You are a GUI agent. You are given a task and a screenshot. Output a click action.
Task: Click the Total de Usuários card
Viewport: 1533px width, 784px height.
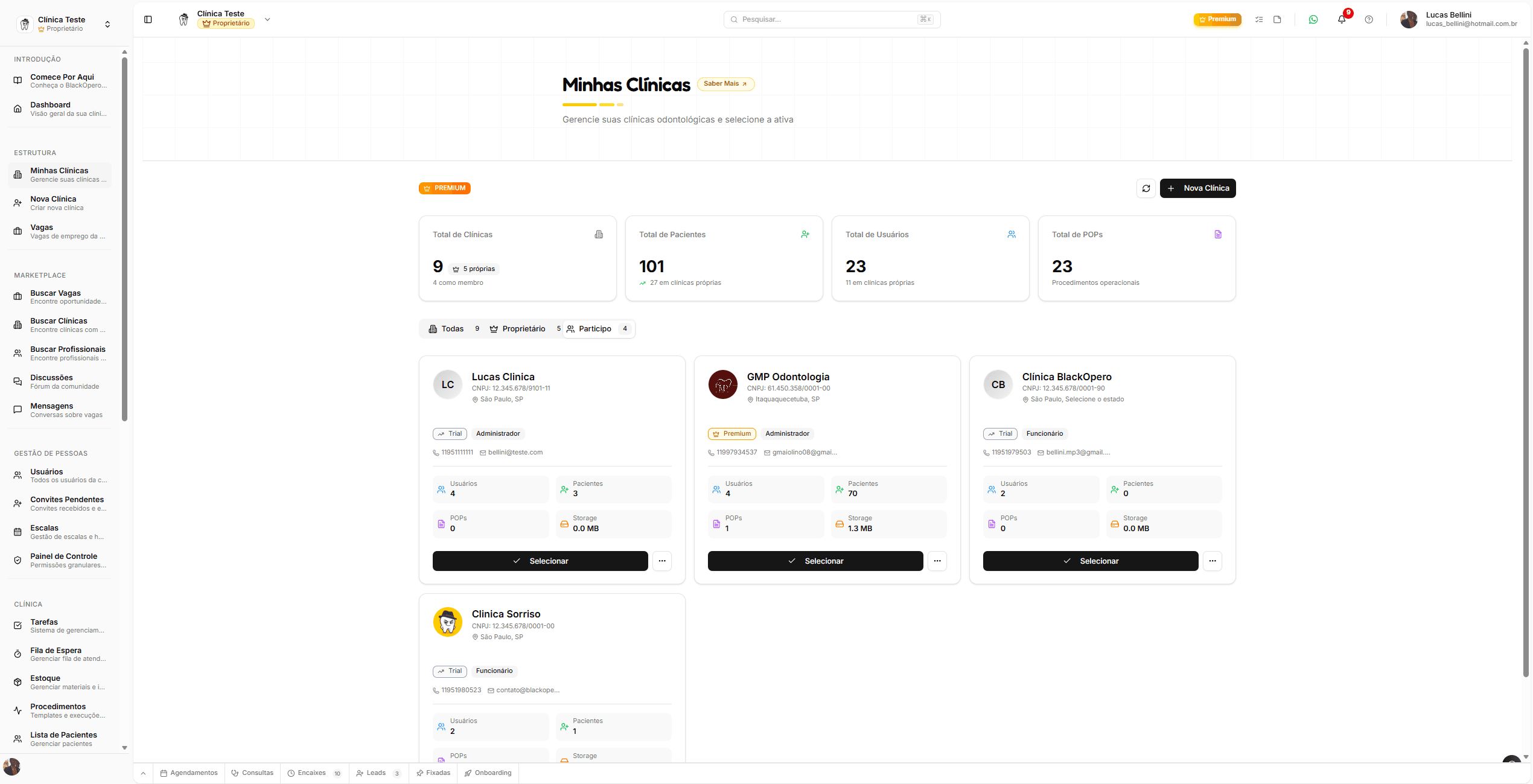pos(931,258)
